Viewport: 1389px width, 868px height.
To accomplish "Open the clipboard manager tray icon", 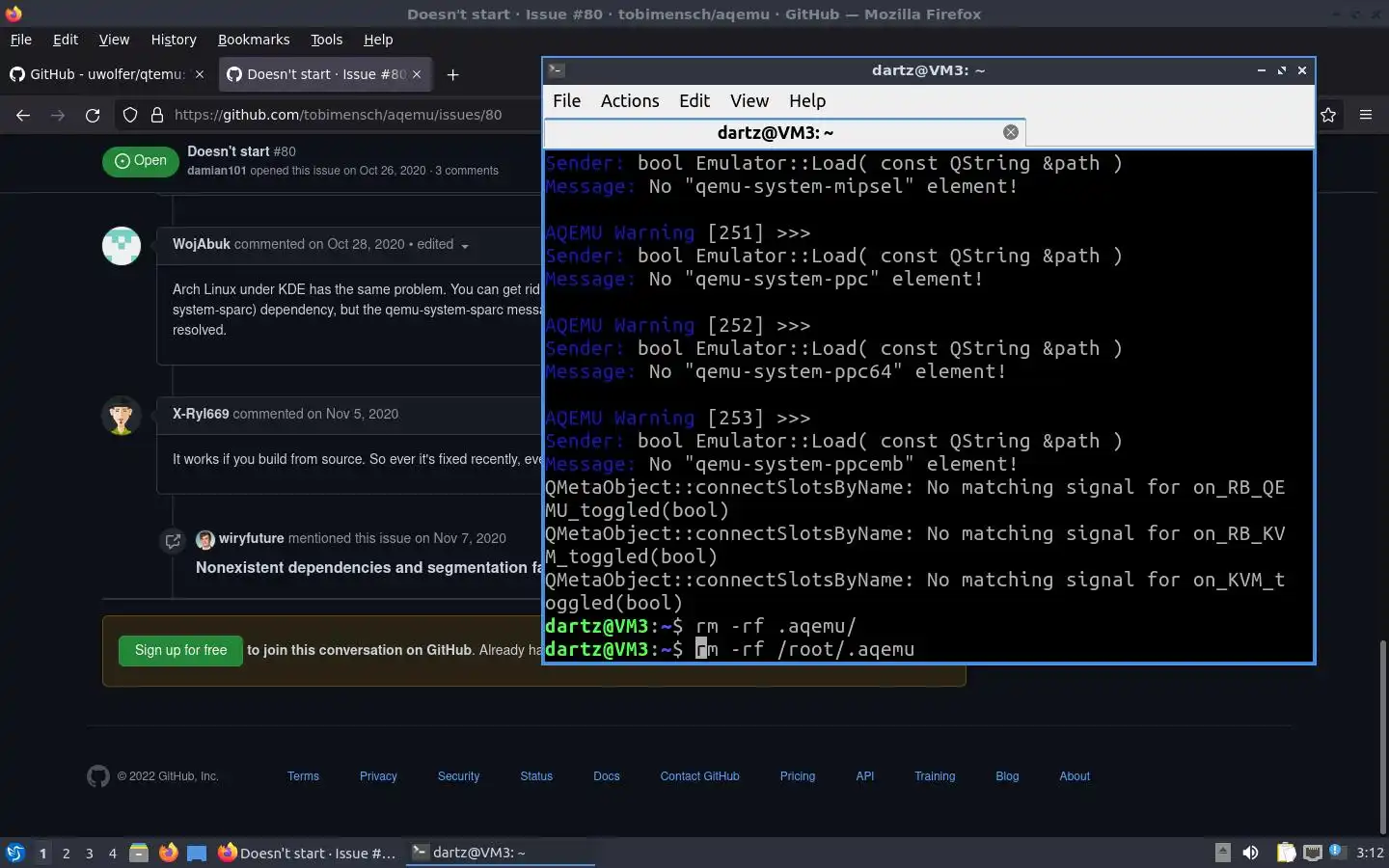I will coord(1286,853).
